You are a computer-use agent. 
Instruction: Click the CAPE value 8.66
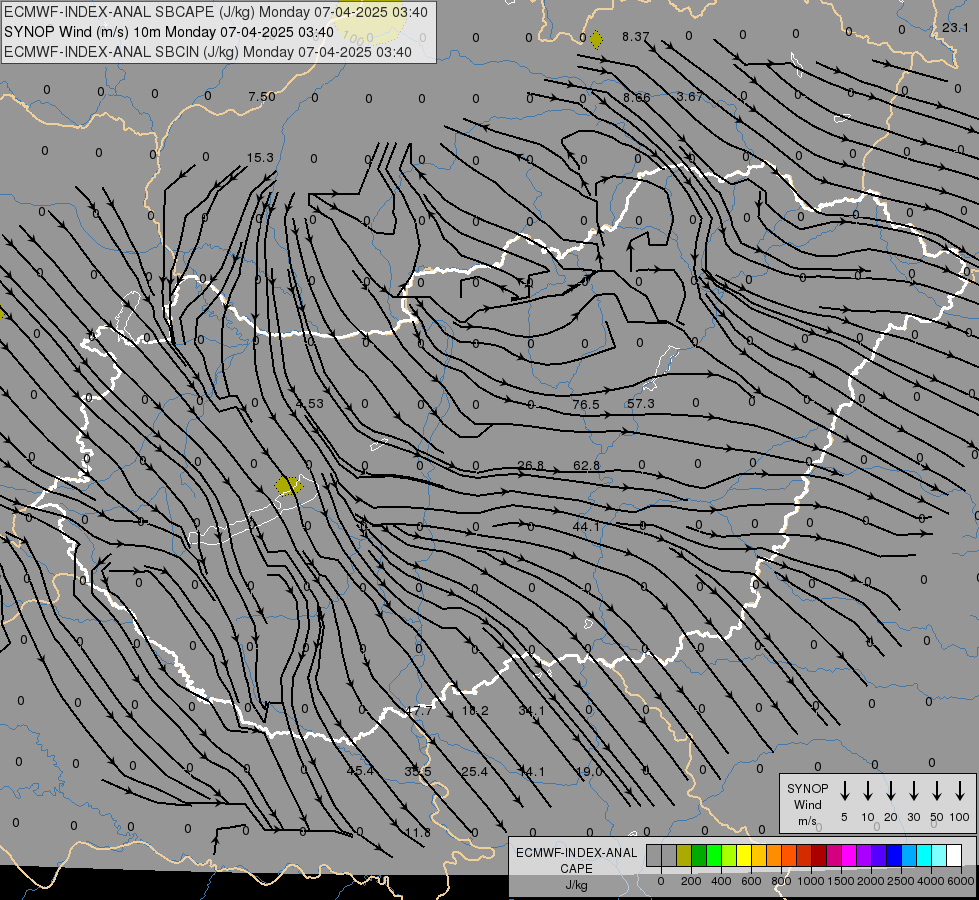(636, 97)
